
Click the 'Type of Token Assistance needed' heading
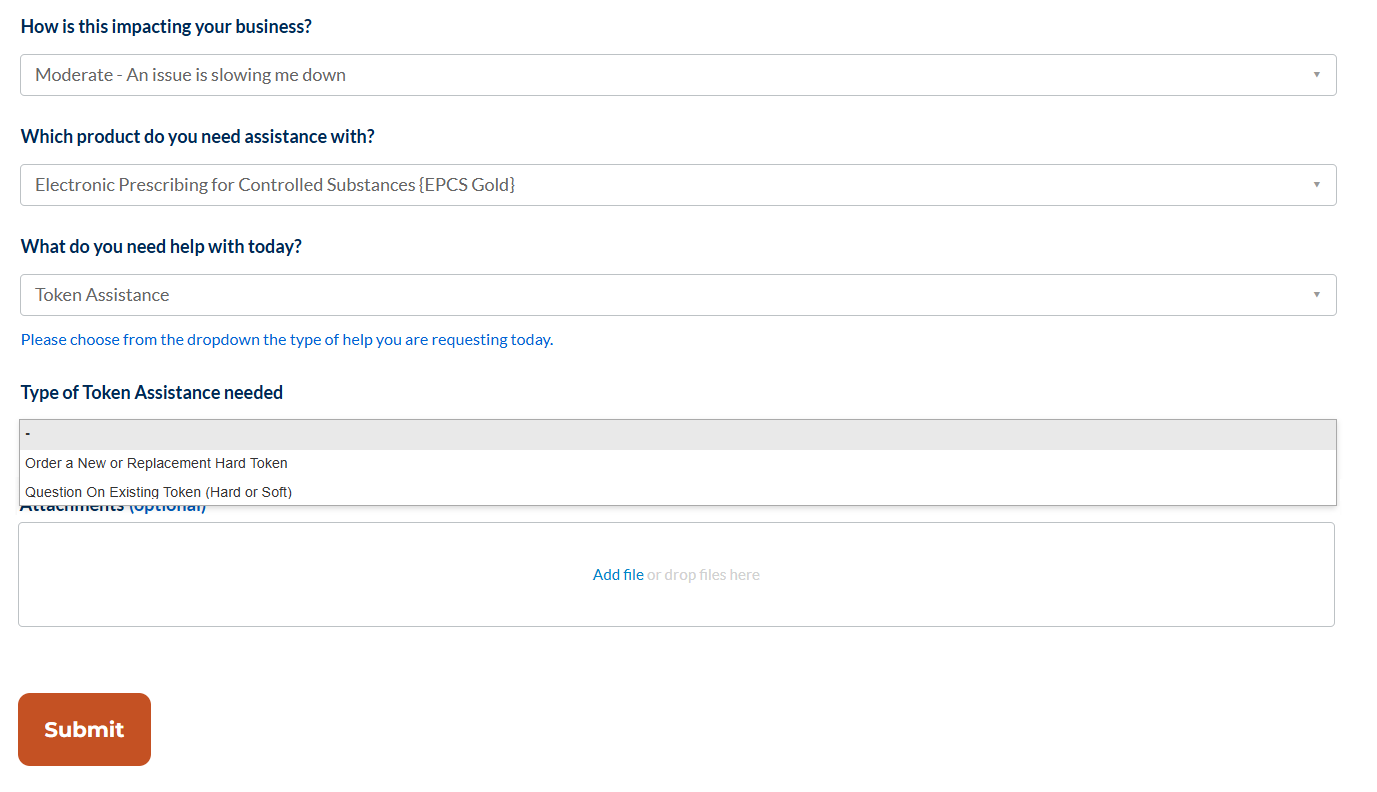[151, 392]
